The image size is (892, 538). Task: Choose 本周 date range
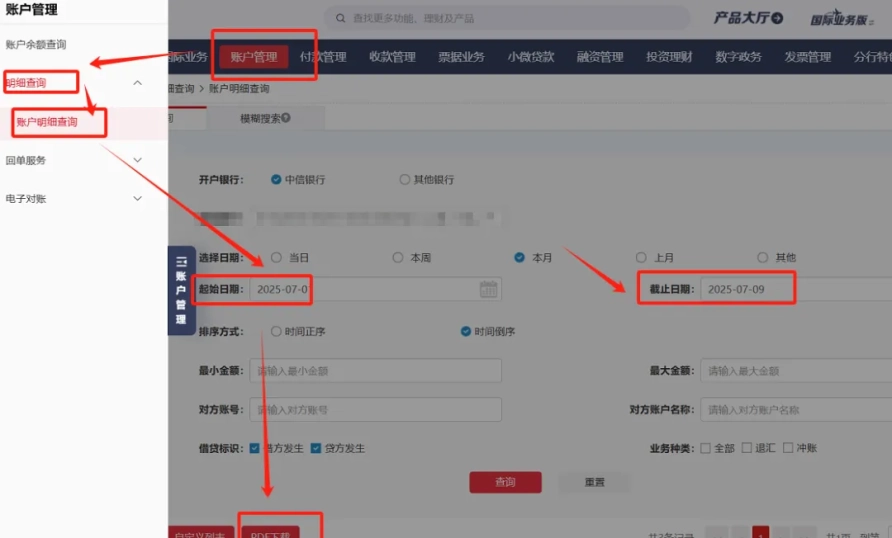click(398, 258)
